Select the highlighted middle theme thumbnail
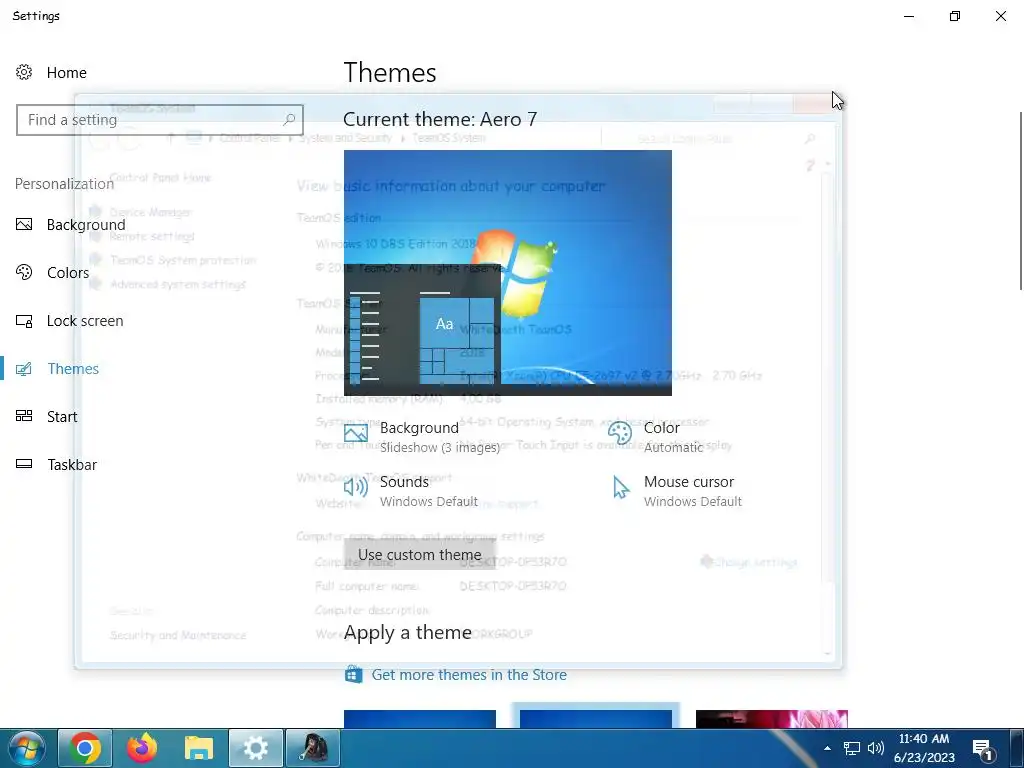Viewport: 1024px width, 768px height. coord(596,719)
